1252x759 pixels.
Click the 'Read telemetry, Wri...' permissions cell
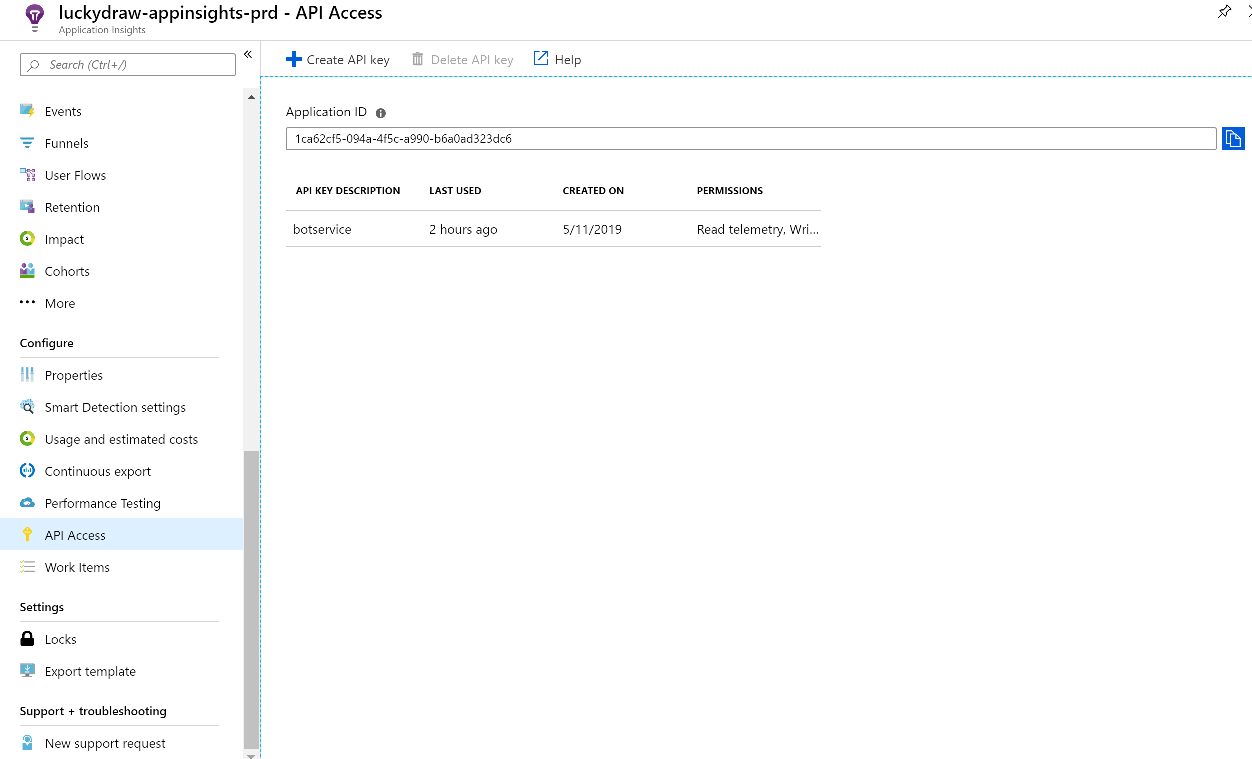758,230
